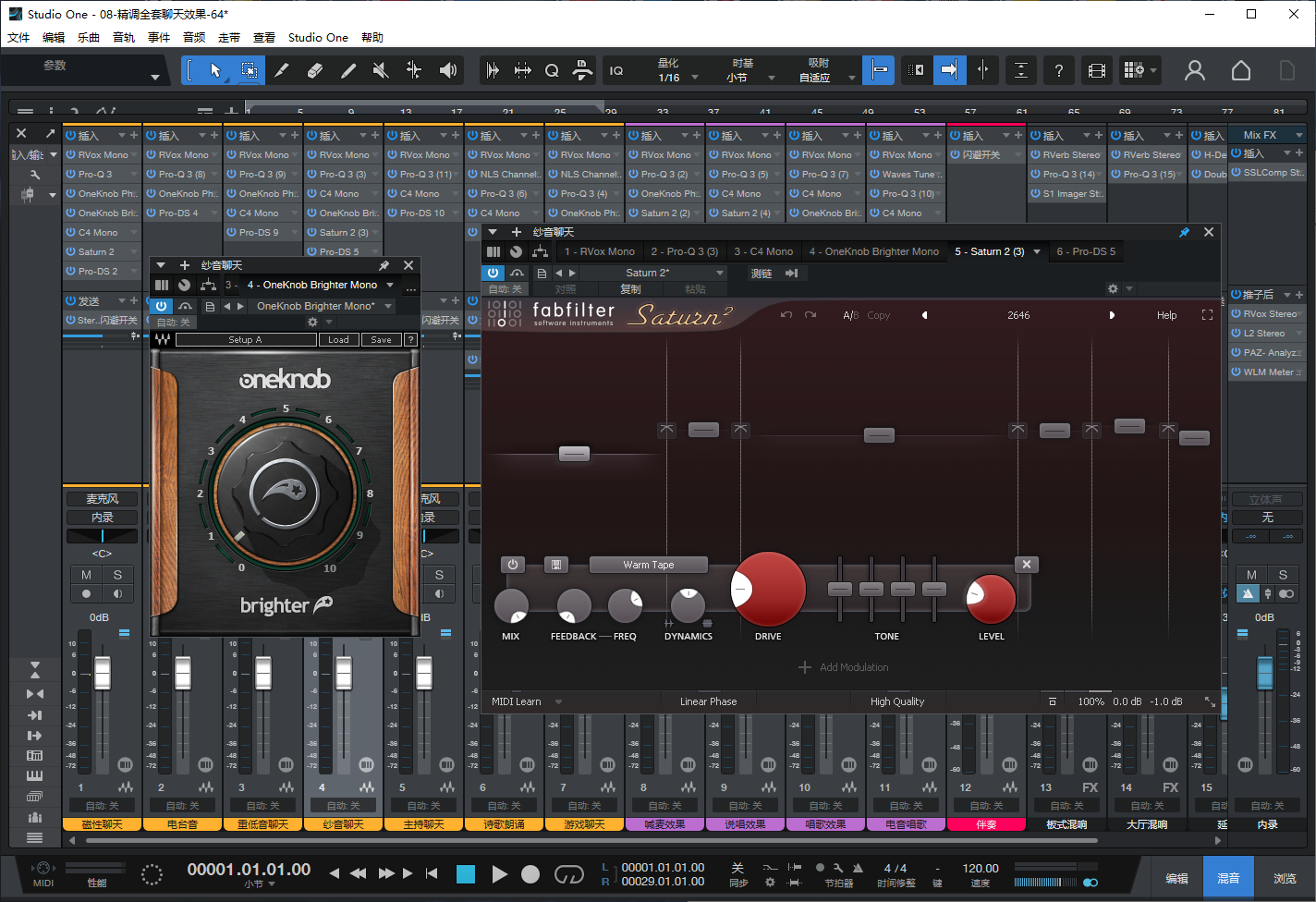
Task: Click the Saturn band power icon
Action: (513, 564)
